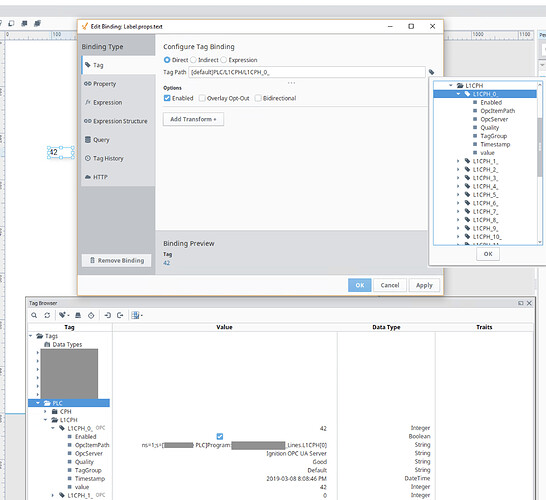546x500 pixels.
Task: Click the tag browse icon beside Tag Path
Action: (431, 72)
